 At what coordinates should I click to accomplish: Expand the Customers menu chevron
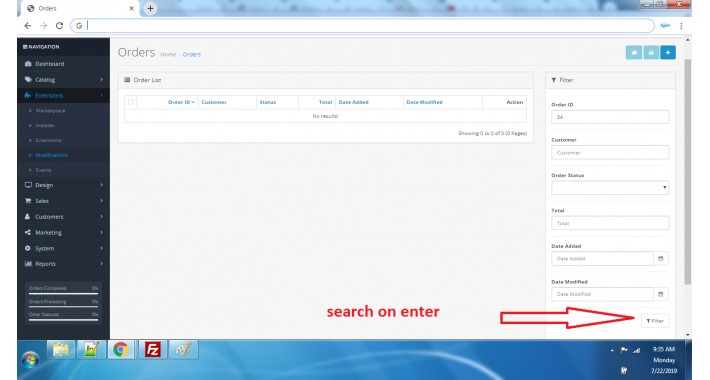pos(101,216)
